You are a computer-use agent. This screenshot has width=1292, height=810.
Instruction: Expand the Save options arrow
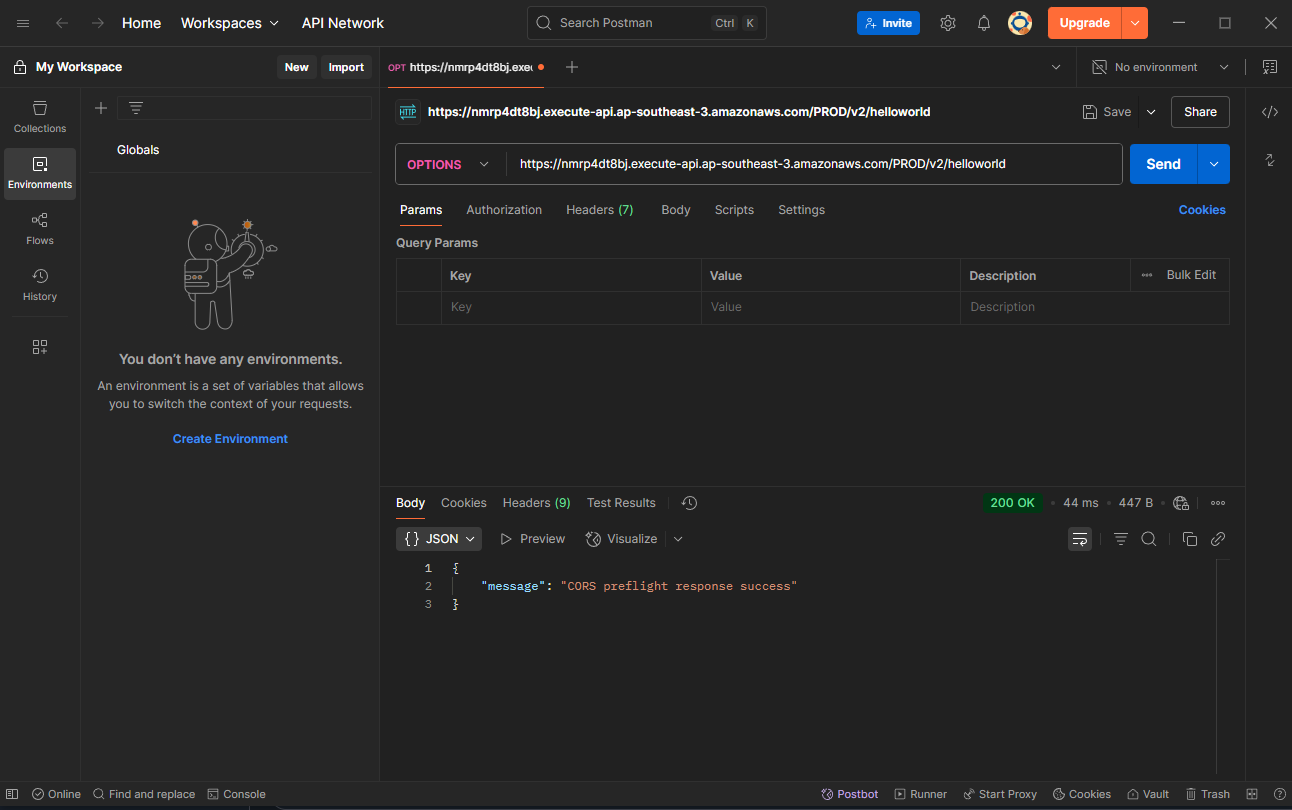pyautogui.click(x=1151, y=112)
